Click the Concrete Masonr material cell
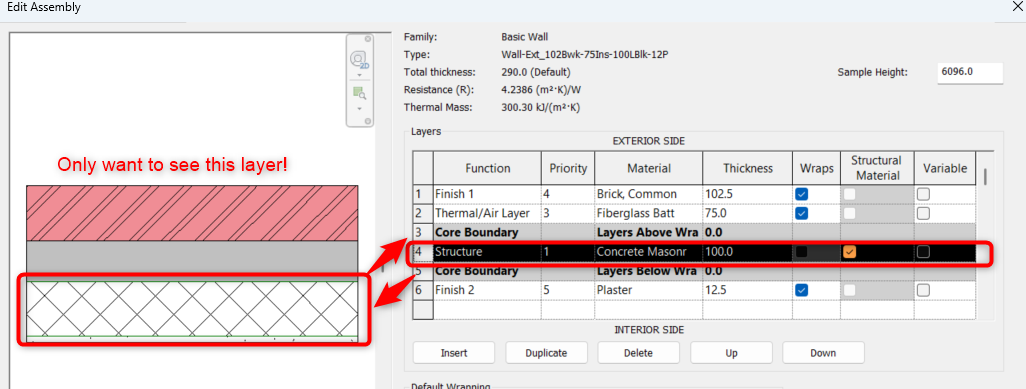The width and height of the screenshot is (1026, 389). pos(648,252)
